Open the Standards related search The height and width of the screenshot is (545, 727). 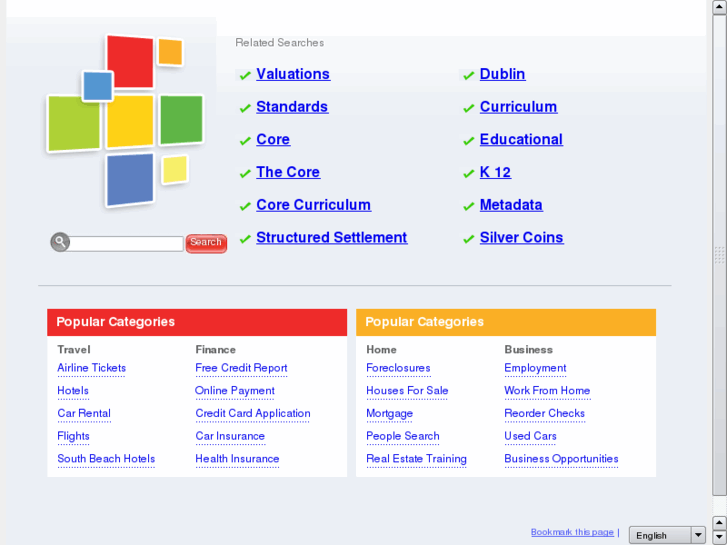(x=292, y=107)
